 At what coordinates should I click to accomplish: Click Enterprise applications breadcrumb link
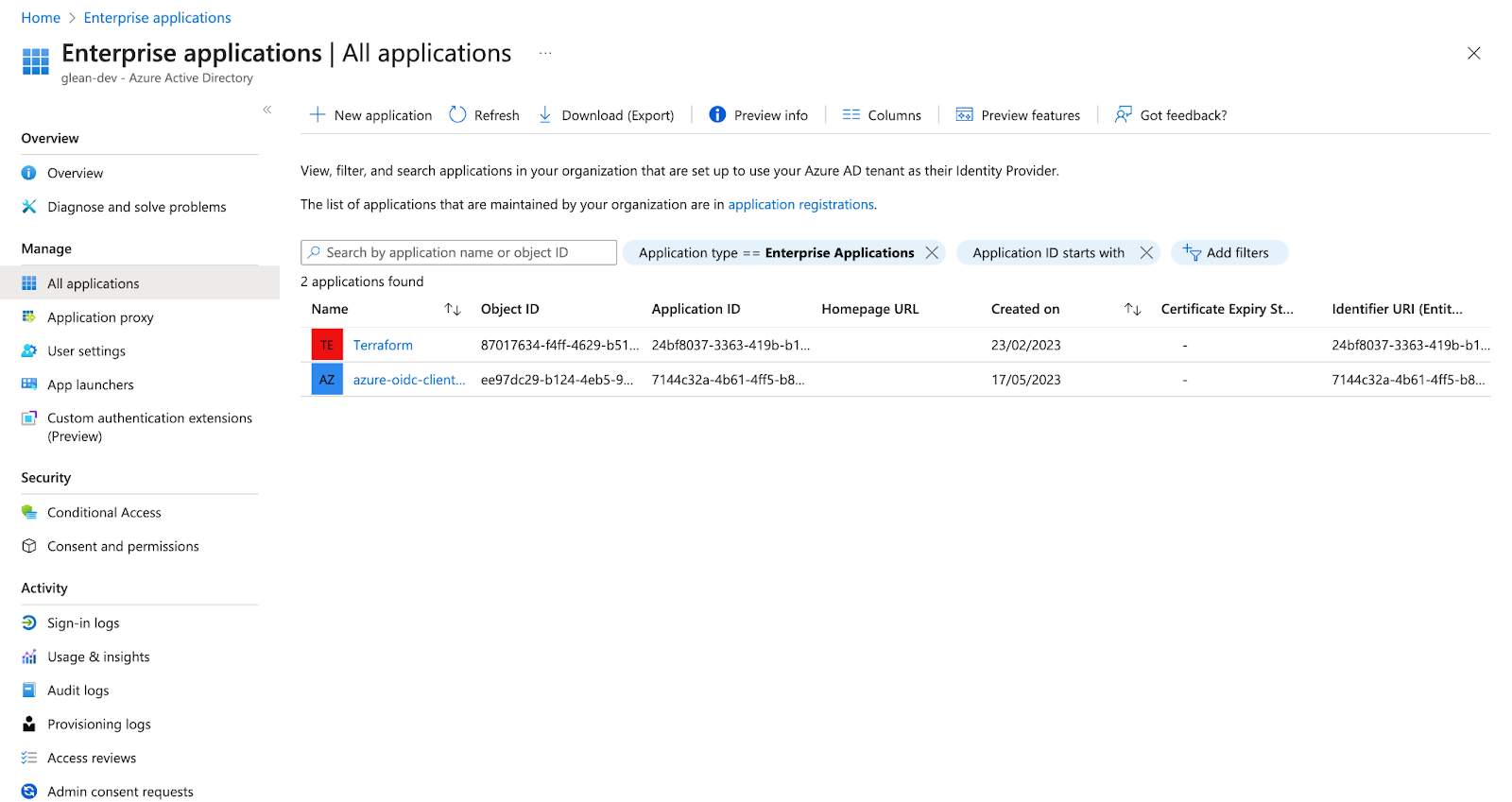(157, 18)
